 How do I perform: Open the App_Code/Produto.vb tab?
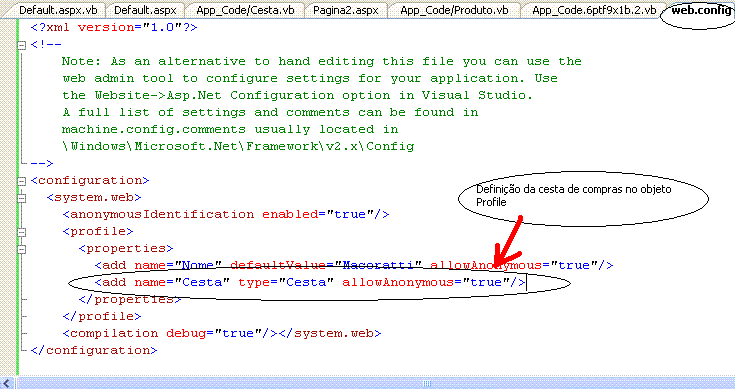(454, 10)
